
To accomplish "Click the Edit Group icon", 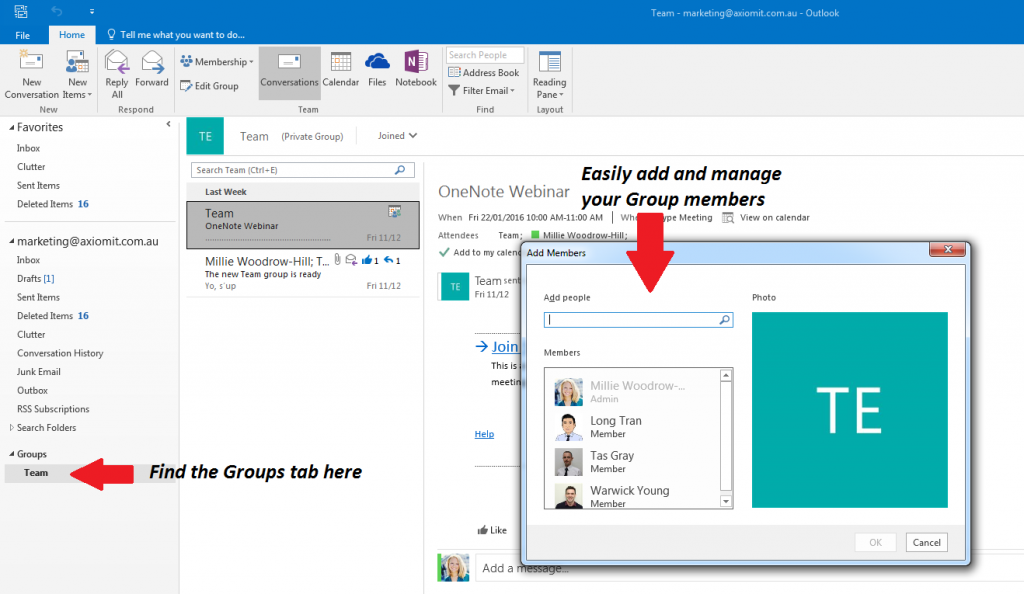I will (x=210, y=86).
